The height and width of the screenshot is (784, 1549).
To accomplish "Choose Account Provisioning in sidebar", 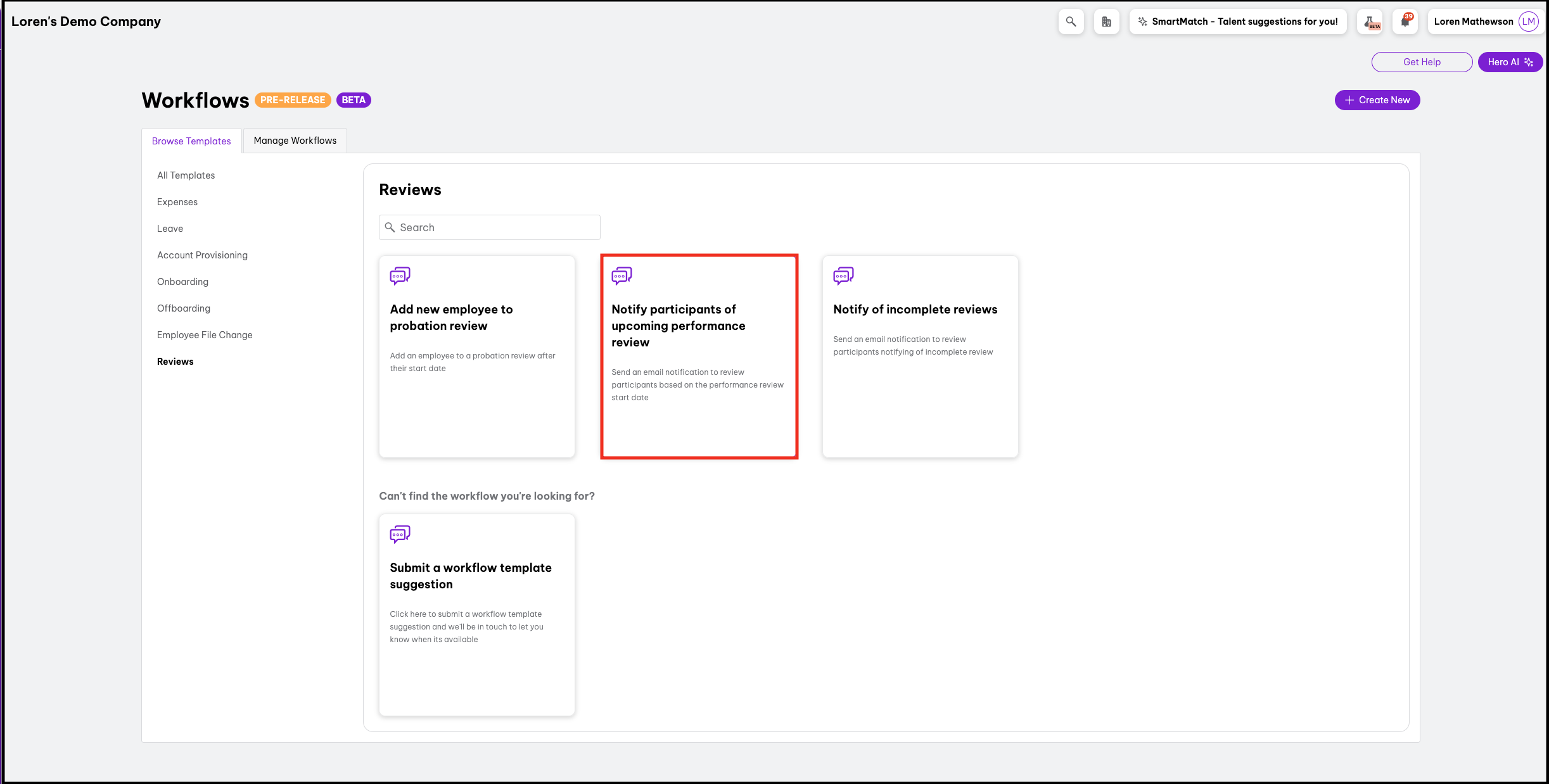I will point(202,255).
